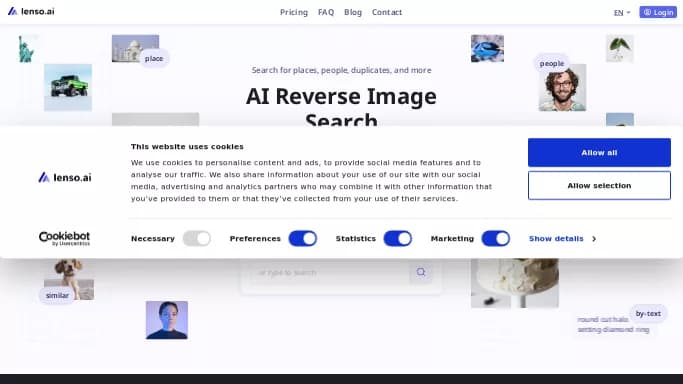Click the magnifier search icon
Viewport: 683px width, 384px height.
click(421, 272)
